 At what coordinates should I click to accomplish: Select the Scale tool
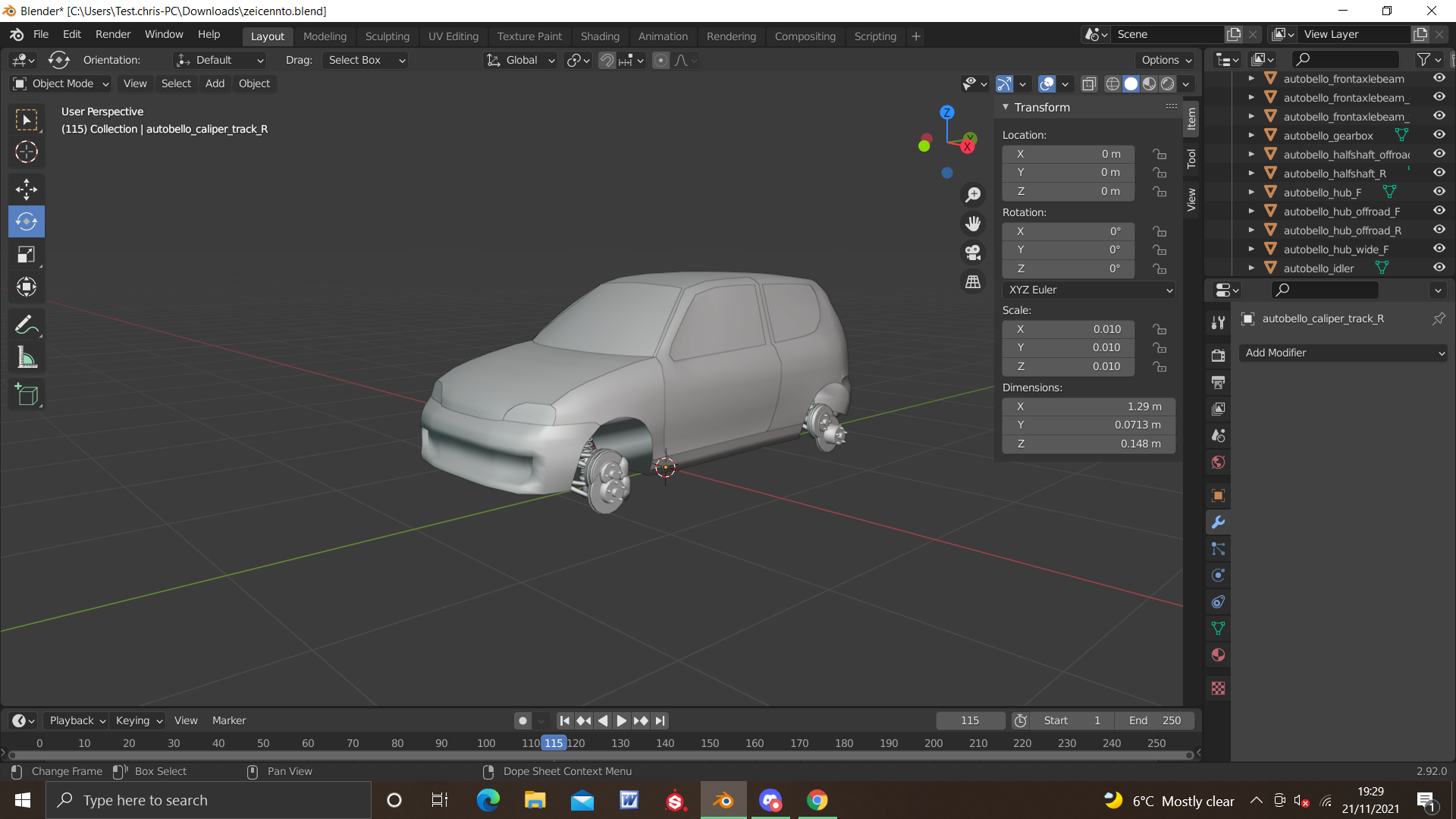point(27,255)
